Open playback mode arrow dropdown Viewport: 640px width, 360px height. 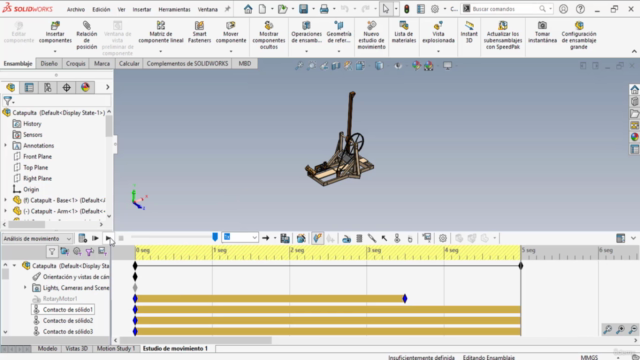click(x=275, y=238)
